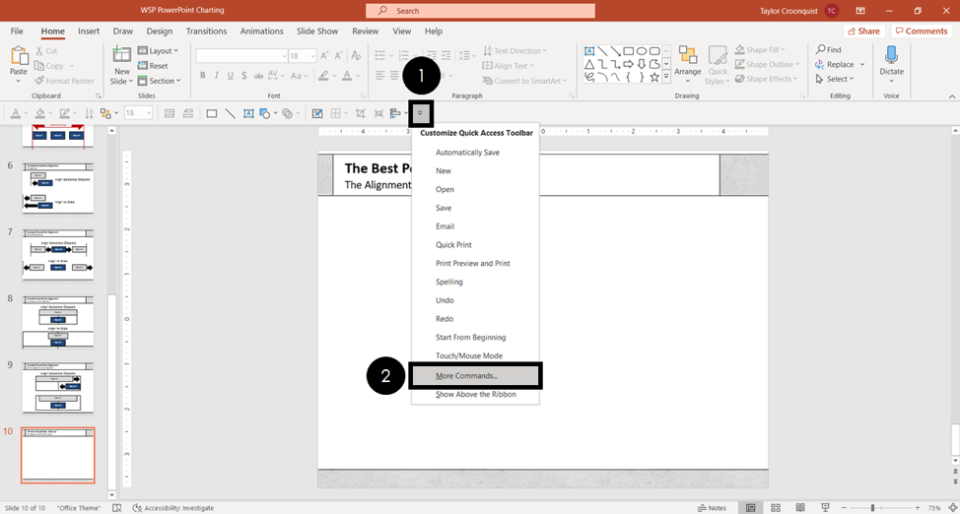Image resolution: width=960 pixels, height=514 pixels.
Task: Click Accessibility: Investigate in status bar
Action: [x=173, y=508]
